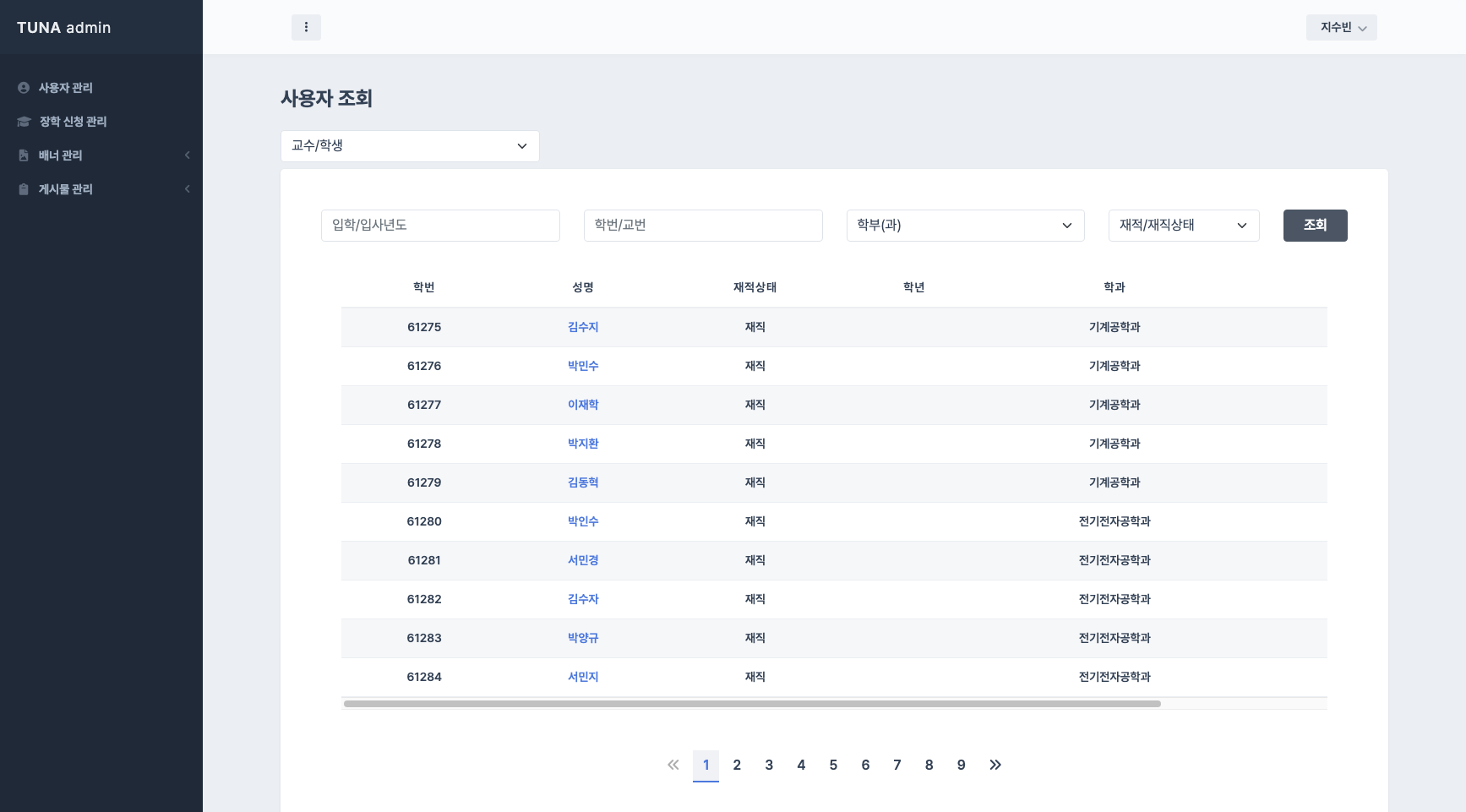
Task: Open user 김수자 profile link
Action: pos(583,599)
